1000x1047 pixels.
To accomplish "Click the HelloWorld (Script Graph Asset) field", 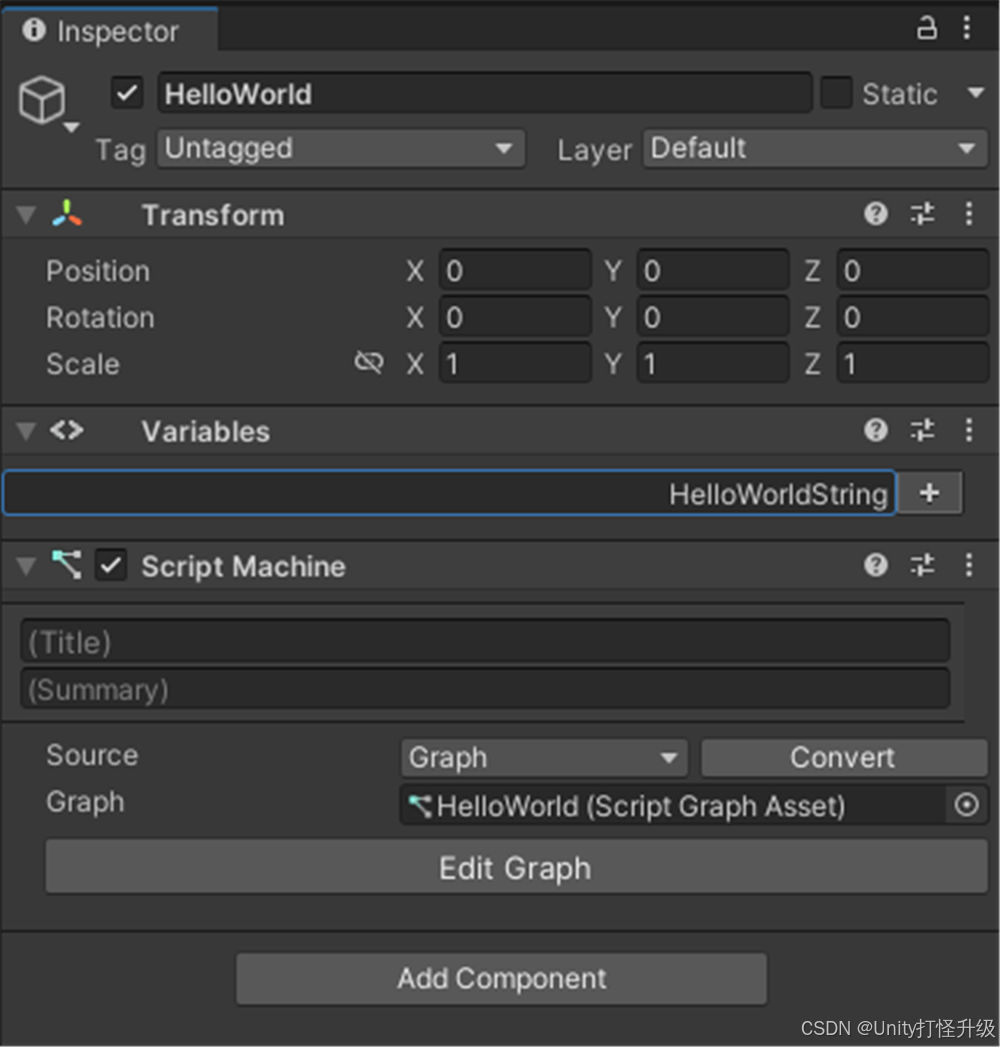I will pos(673,805).
